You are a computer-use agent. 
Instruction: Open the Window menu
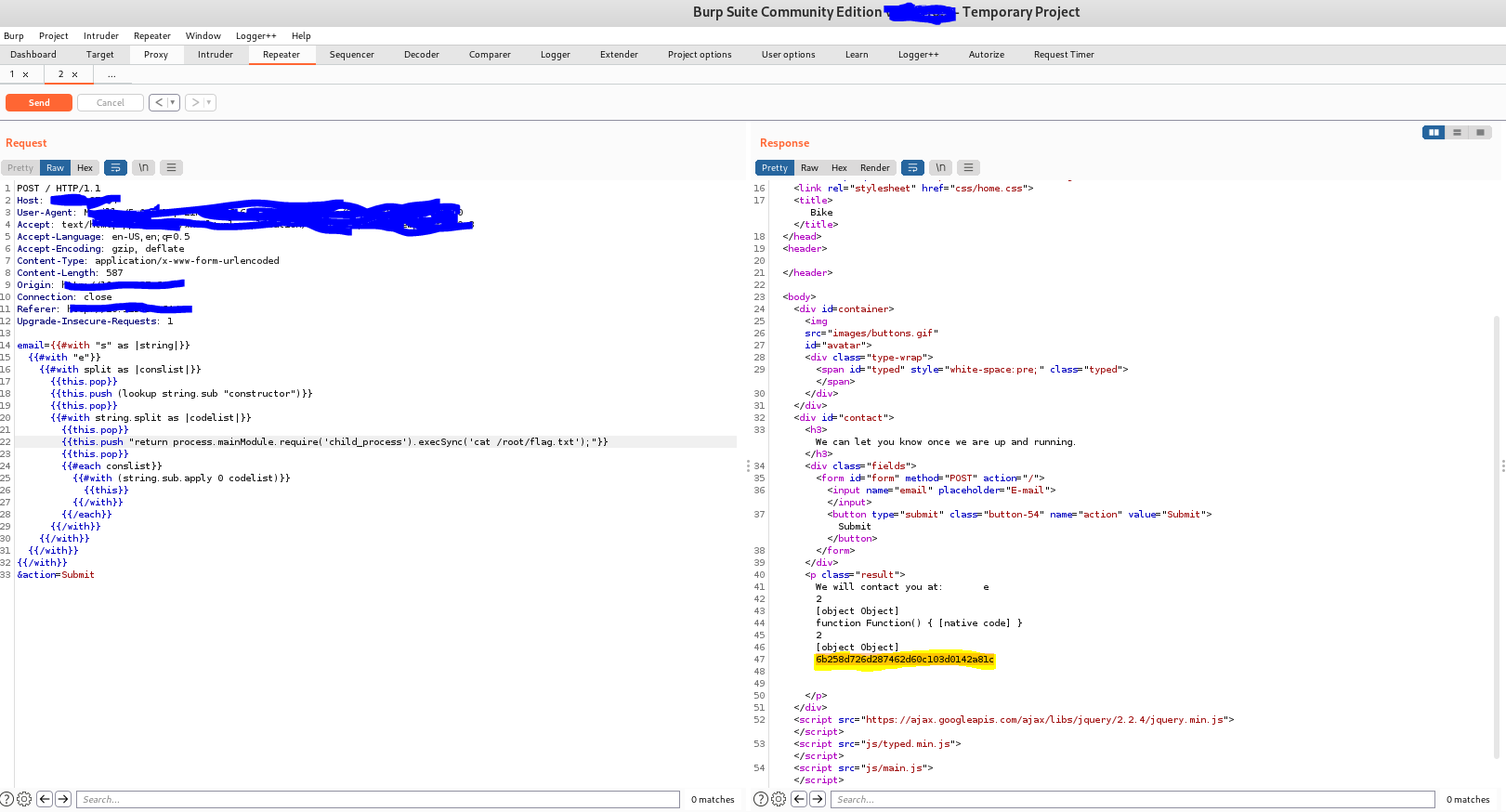tap(203, 36)
